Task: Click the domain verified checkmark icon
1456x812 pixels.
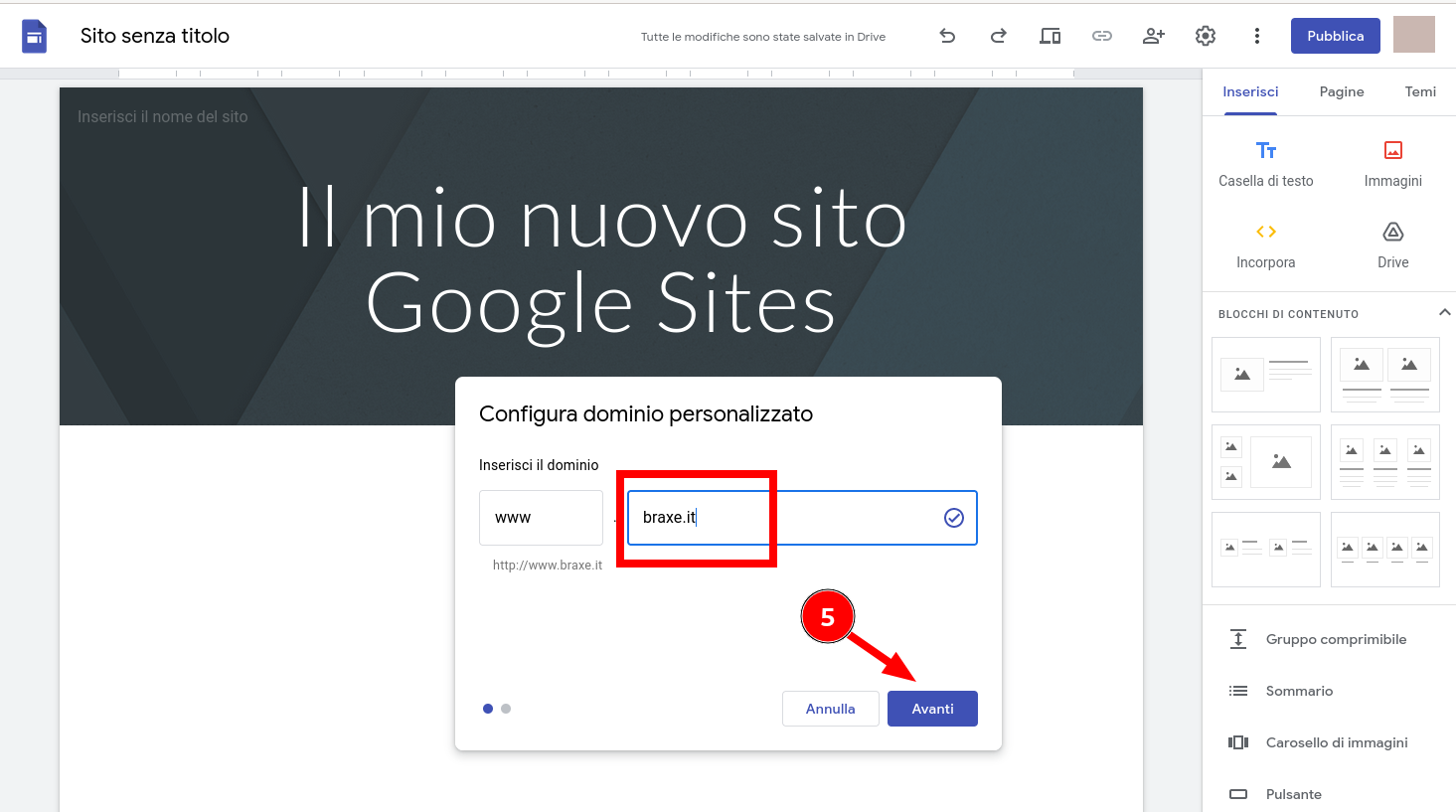Action: pos(954,518)
